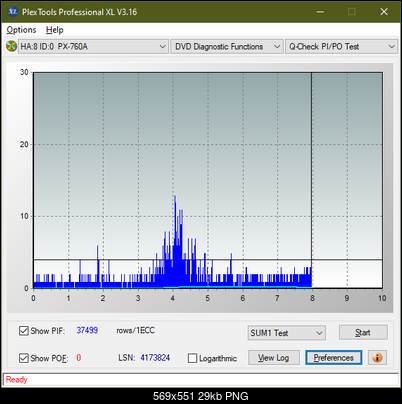The image size is (402, 404).
Task: Click the POF value 0
Action: pos(79,358)
